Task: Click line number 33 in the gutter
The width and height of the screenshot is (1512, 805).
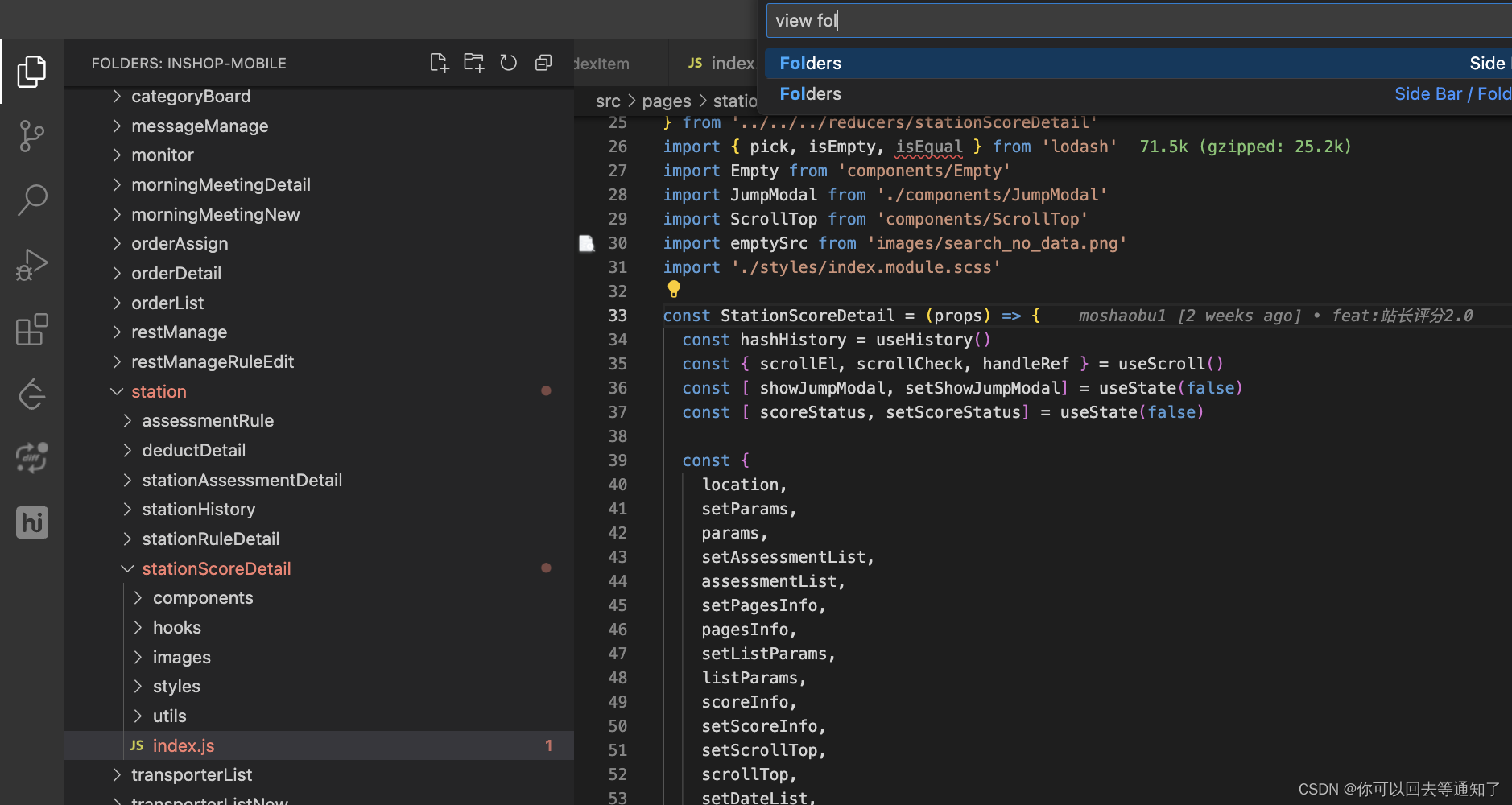Action: click(x=618, y=316)
